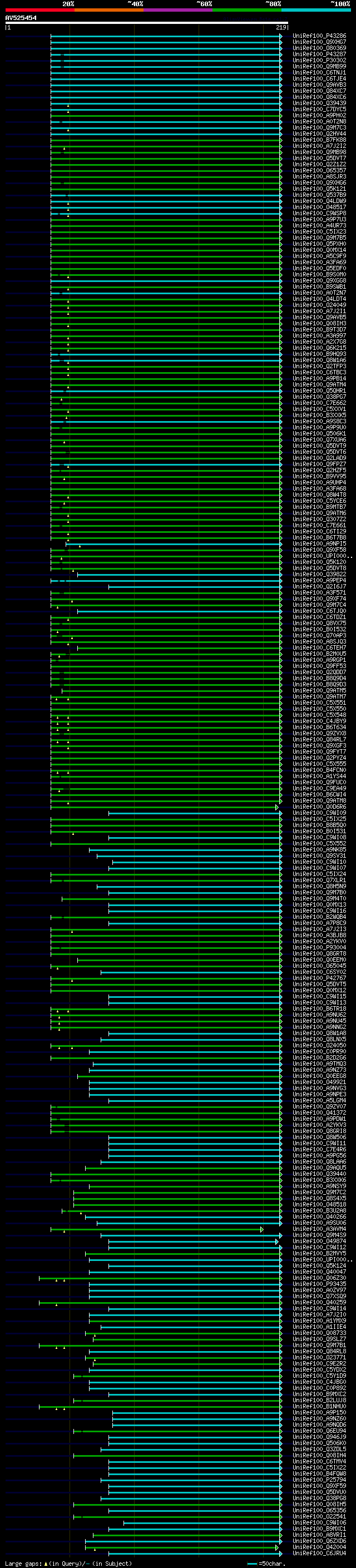Select hit label UniRef100_C7DYC5
The height and width of the screenshot is (1568, 356).
click(319, 109)
